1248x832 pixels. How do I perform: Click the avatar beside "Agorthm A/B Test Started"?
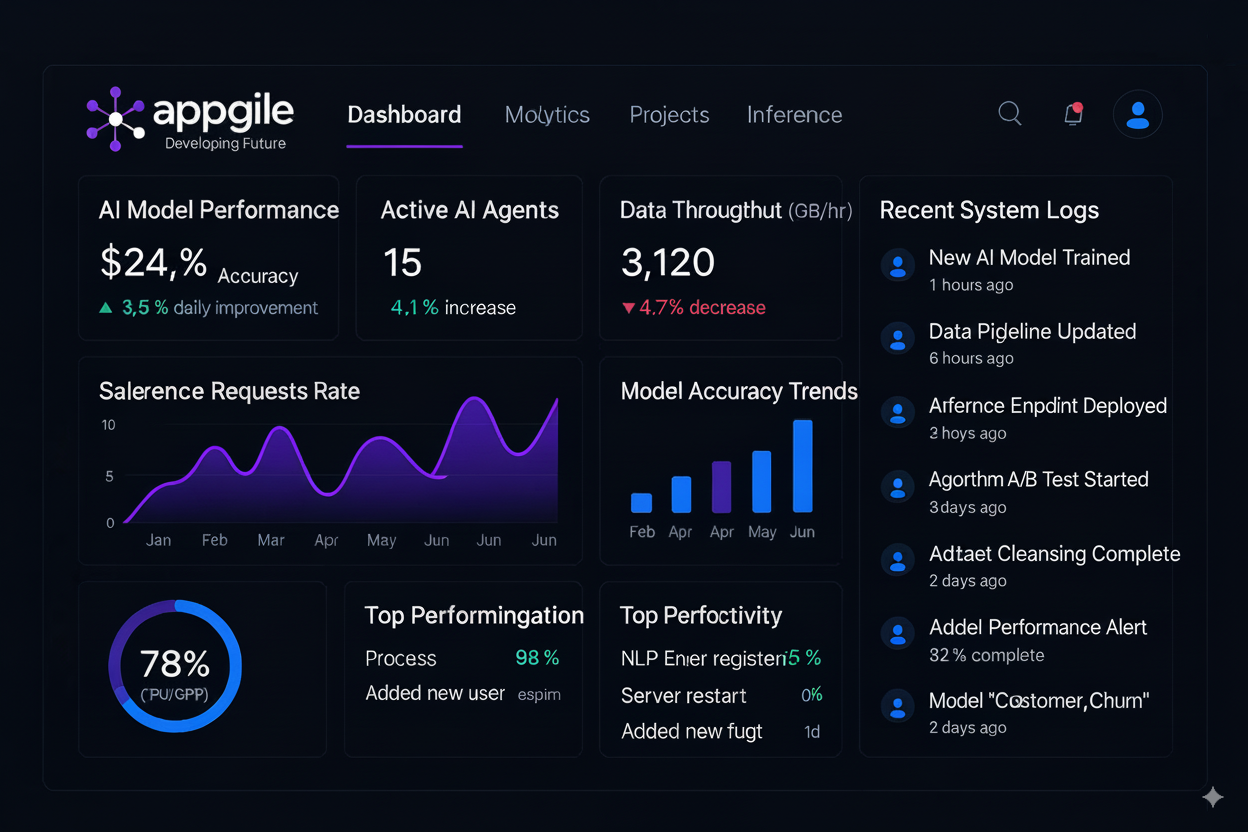898,487
